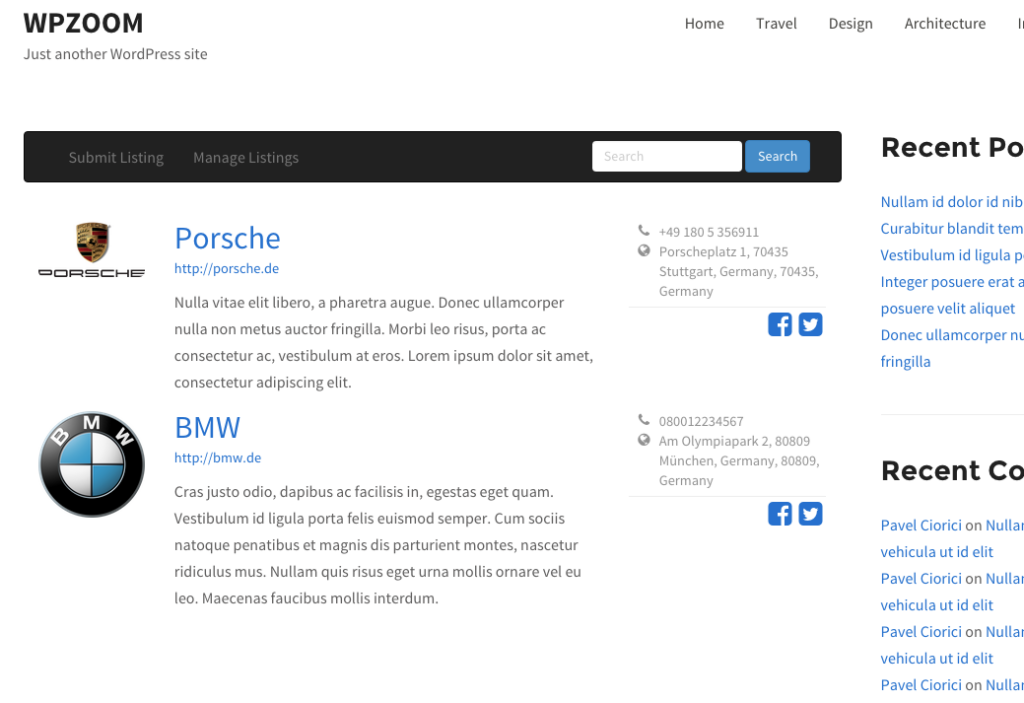
Task: Open the WPZOOM site title link
Action: pos(83,24)
